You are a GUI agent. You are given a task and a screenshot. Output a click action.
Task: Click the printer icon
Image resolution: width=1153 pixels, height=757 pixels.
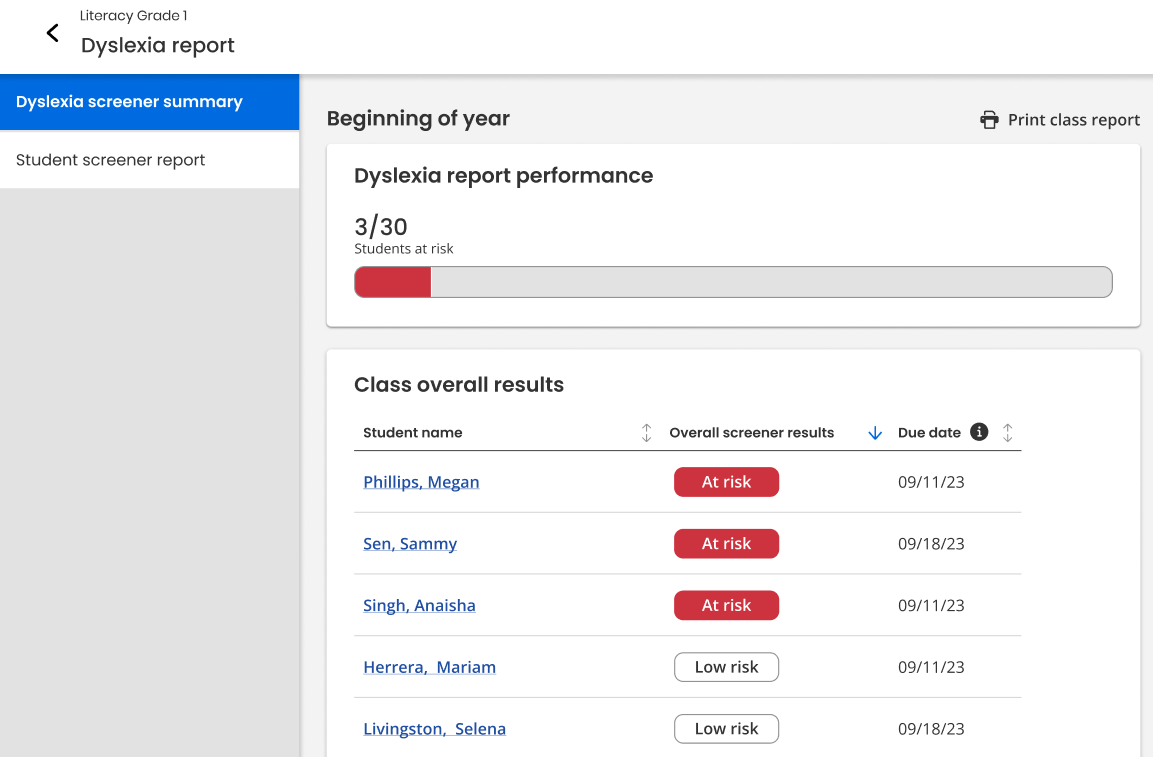[989, 120]
